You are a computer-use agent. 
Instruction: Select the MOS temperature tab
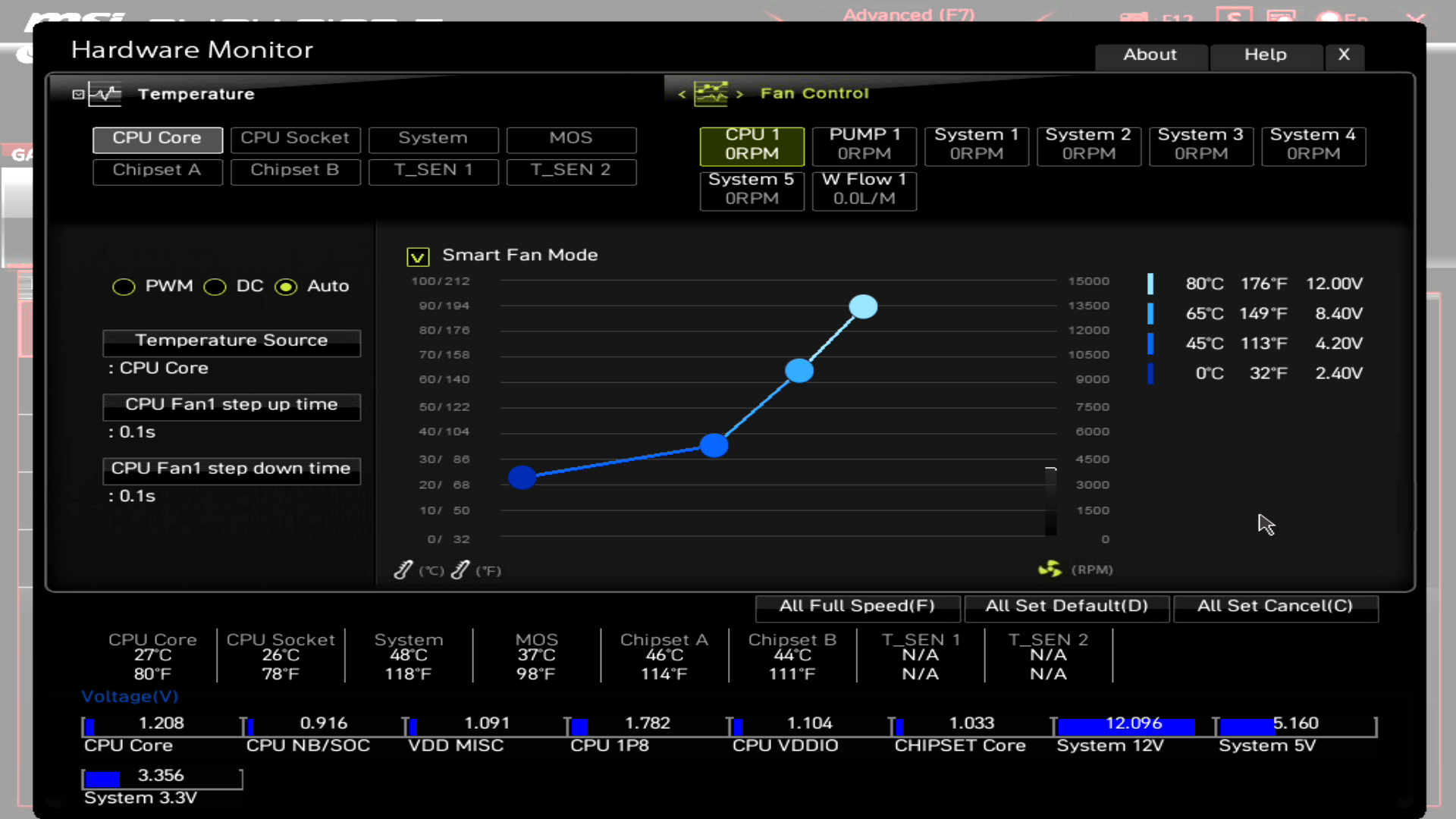pos(570,137)
